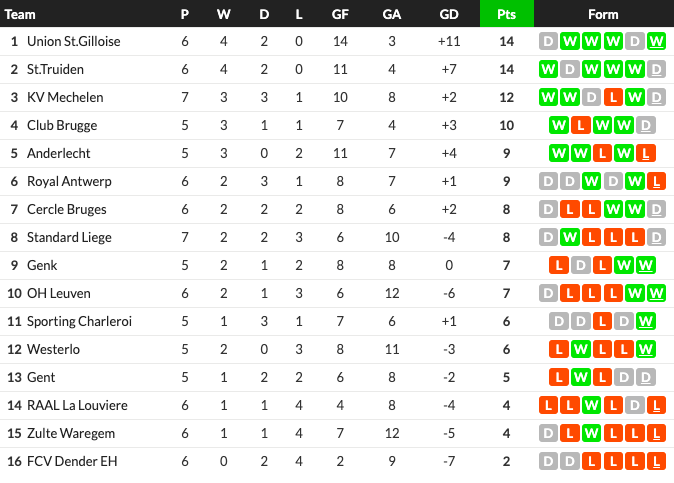This screenshot has width=674, height=483.
Task: Click the green W badge in Zulte Waregem's form
Action: [x=591, y=433]
